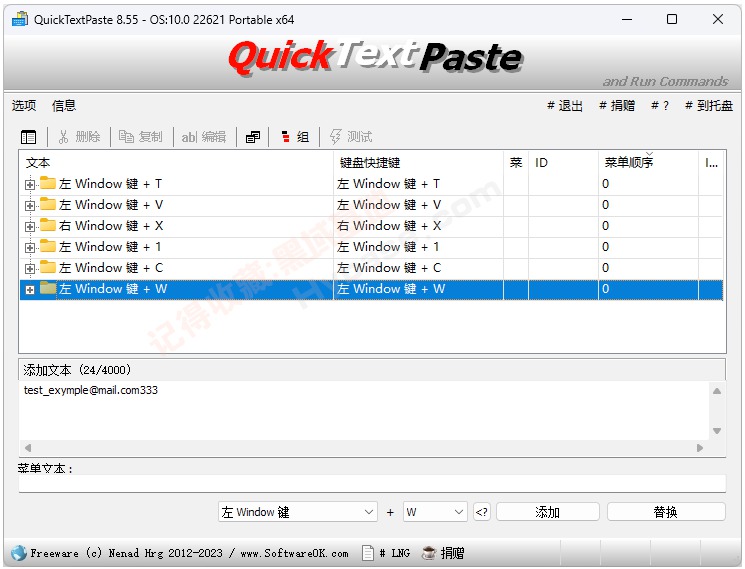Image resolution: width=745 pixels, height=569 pixels.
Task: Expand the selected 左 Window 键 + W group
Action: [x=30, y=290]
